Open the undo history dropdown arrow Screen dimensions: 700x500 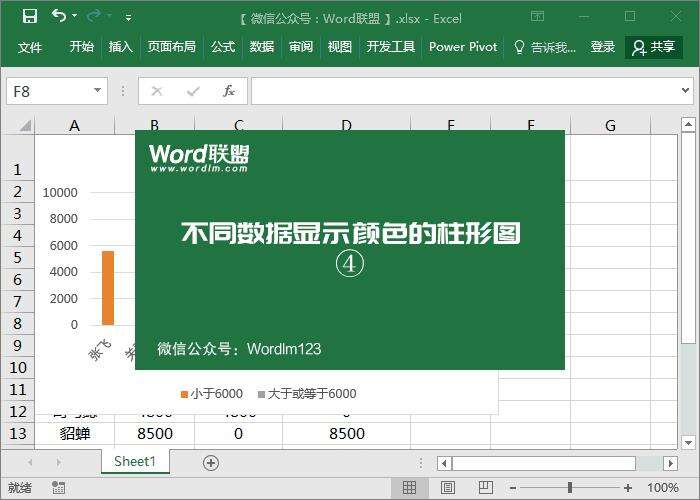75,16
